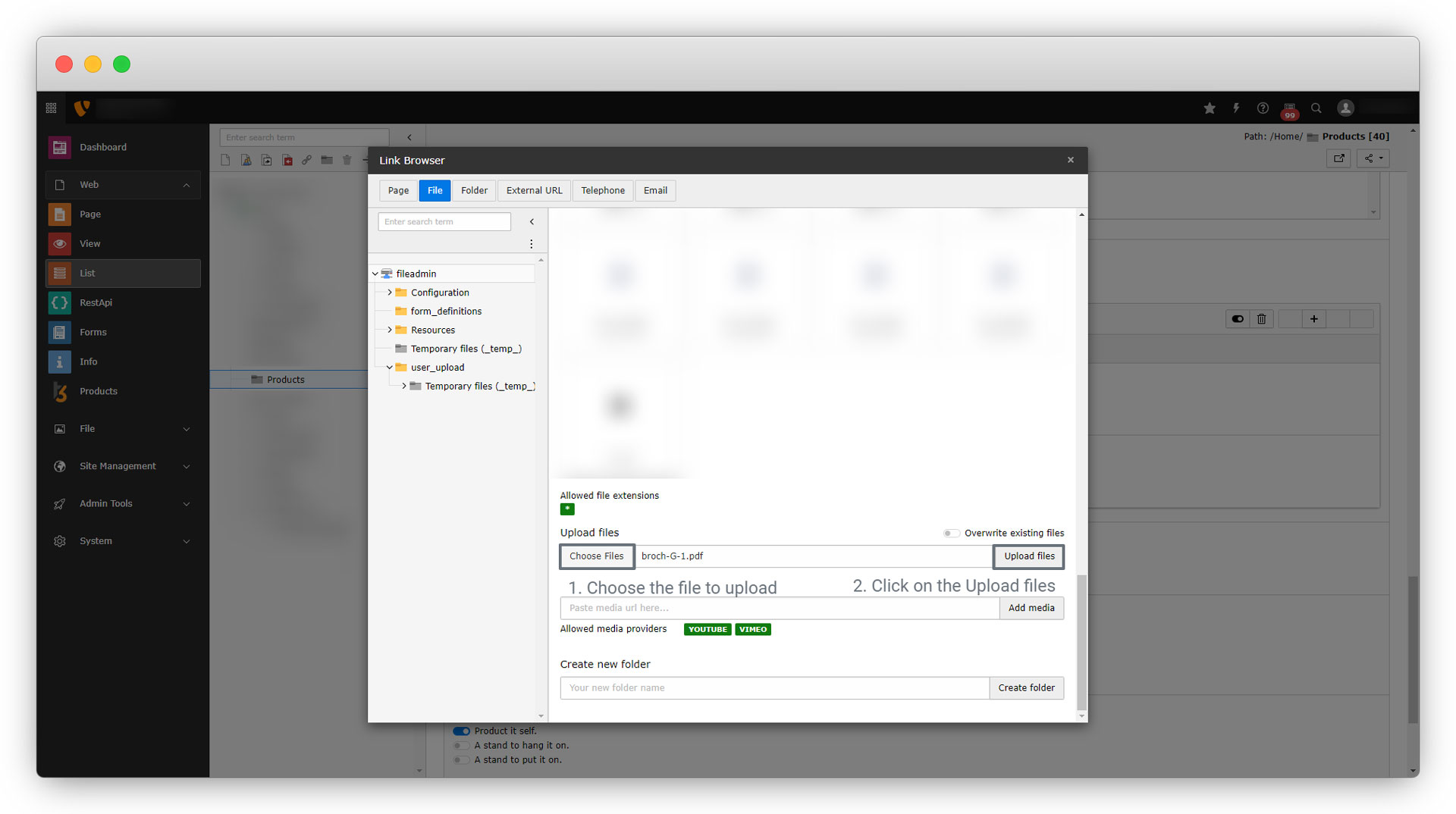Open the help question mark icon

click(x=1263, y=108)
